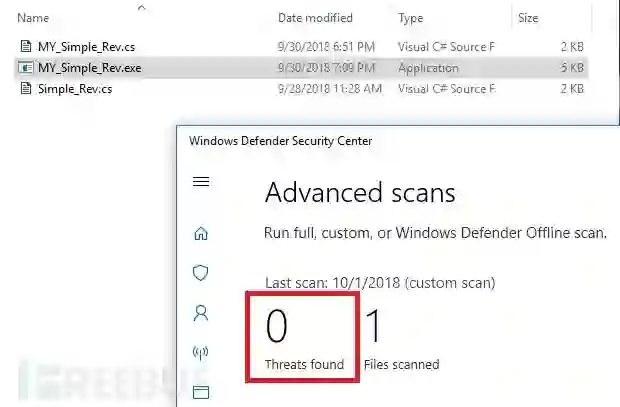Sort files by Size column
Screen dimensions: 620x407
tap(528, 18)
